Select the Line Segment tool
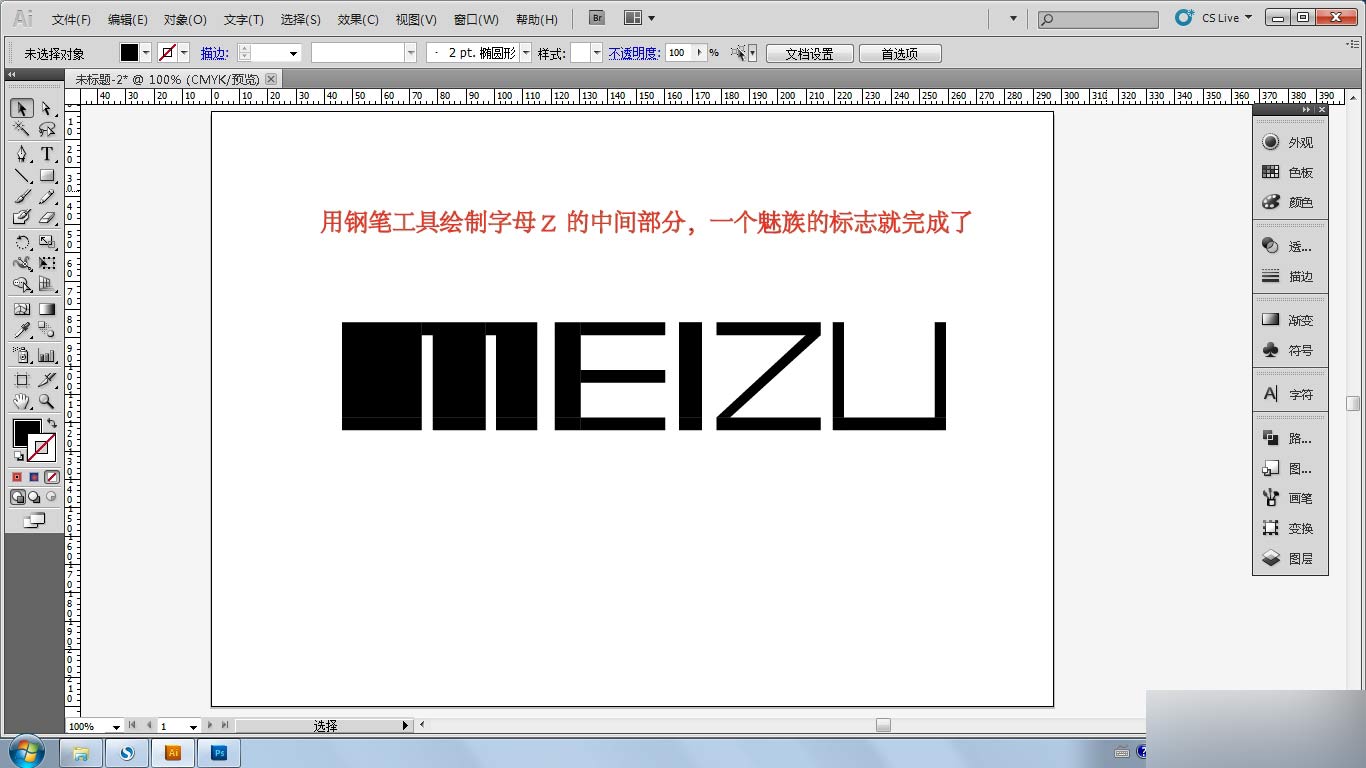This screenshot has height=768, width=1366. pos(22,176)
